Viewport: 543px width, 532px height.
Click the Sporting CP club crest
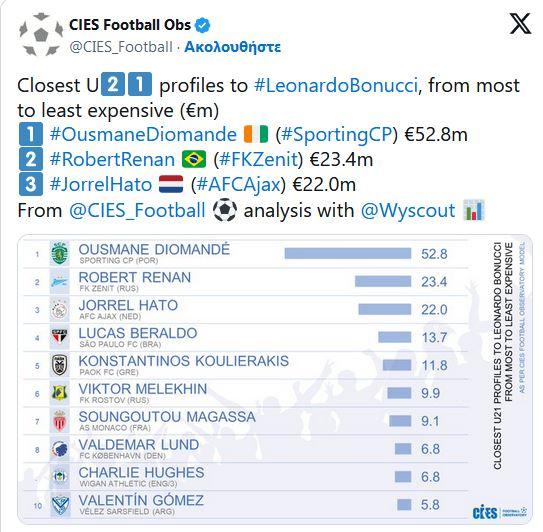[60, 254]
